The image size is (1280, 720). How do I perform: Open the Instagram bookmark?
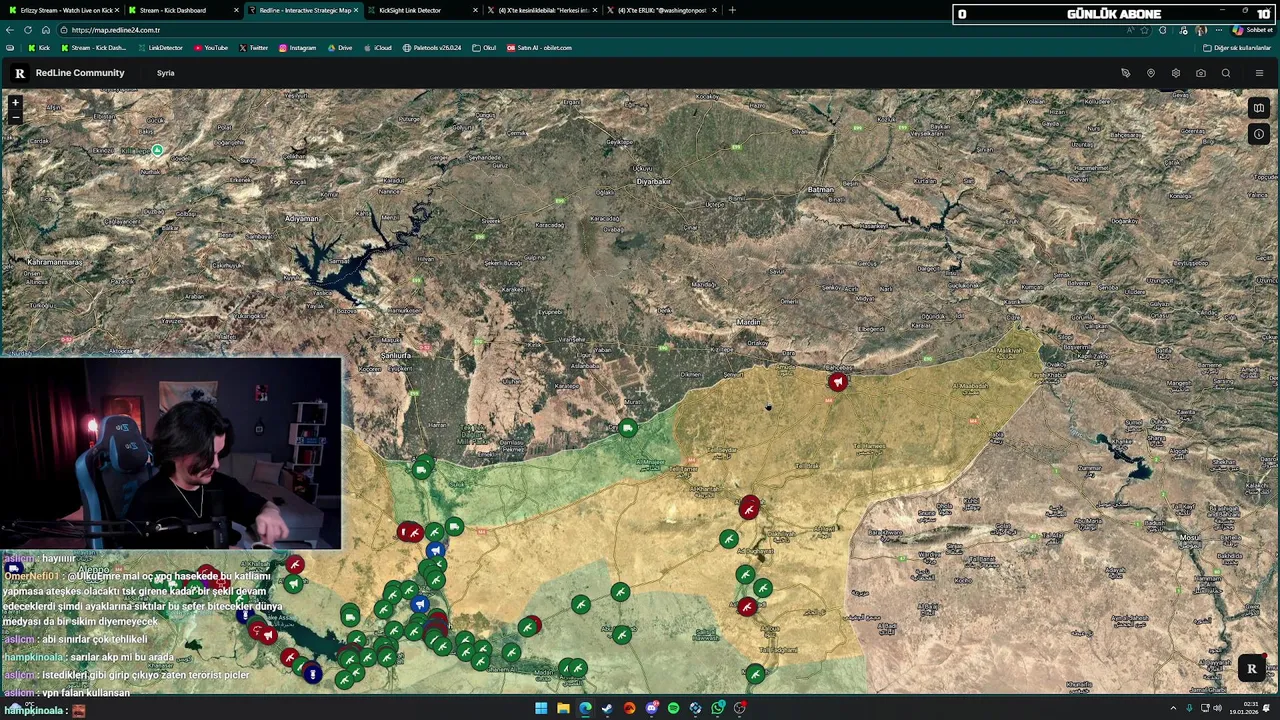click(298, 48)
